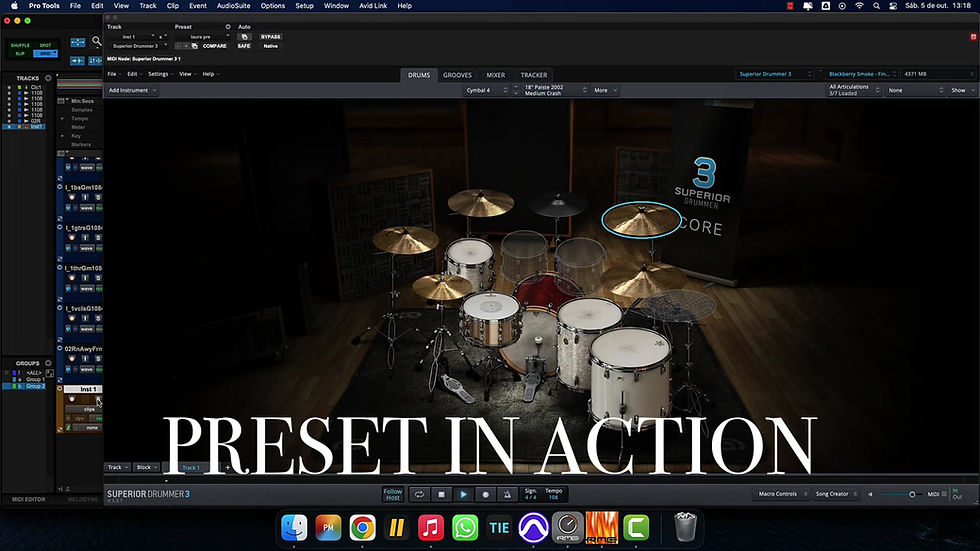Open the None dropdown next to Show
Screen dimensions: 980x551
tap(914, 90)
